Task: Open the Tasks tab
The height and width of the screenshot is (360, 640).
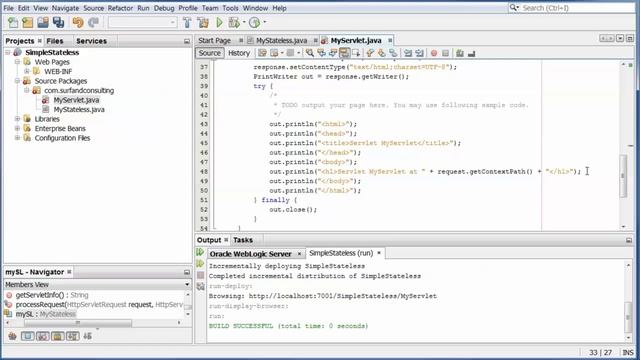Action: pos(243,240)
